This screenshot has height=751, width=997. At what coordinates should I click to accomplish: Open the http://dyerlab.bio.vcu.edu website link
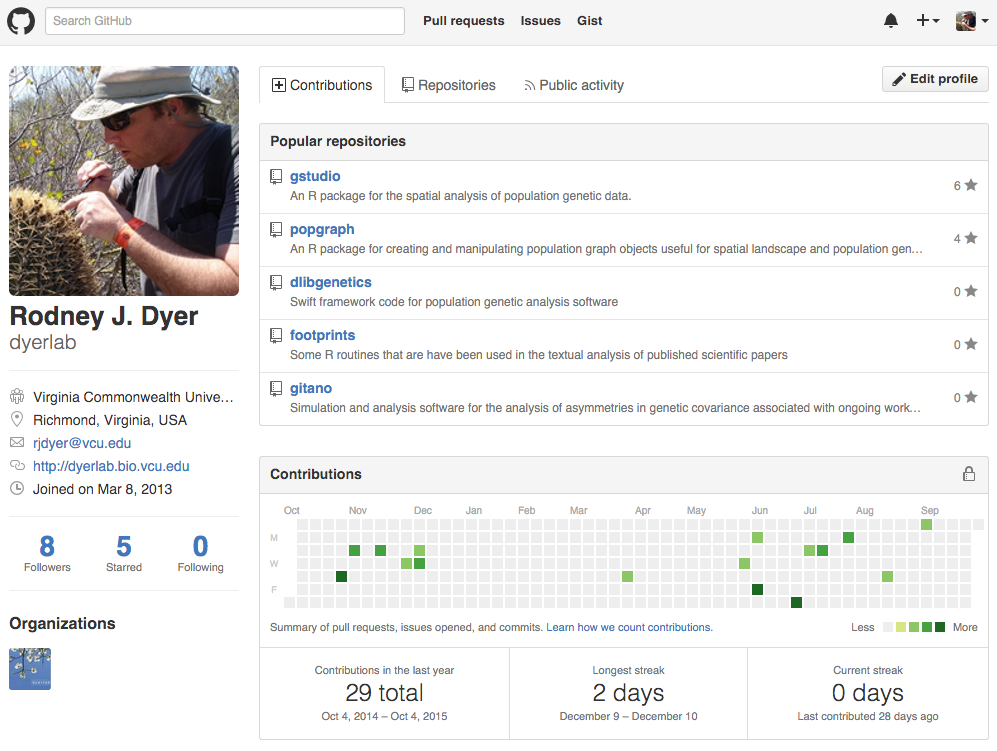click(x=111, y=466)
